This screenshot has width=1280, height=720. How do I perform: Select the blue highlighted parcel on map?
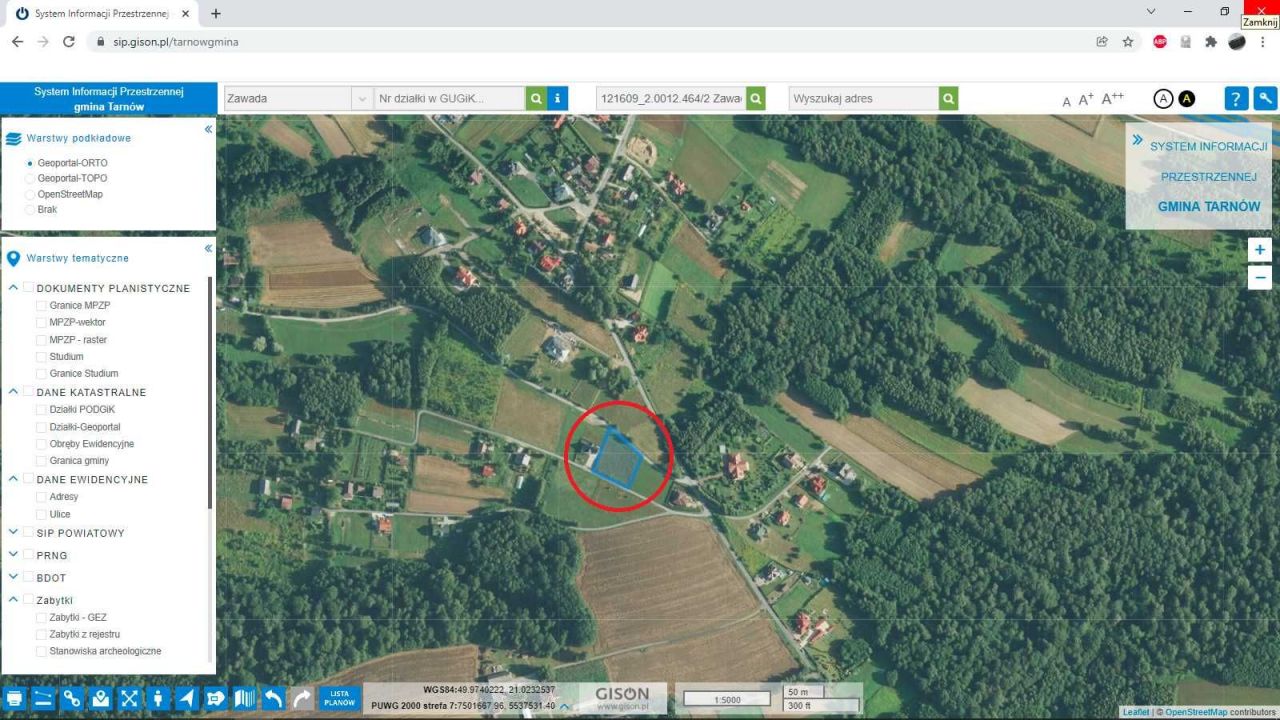616,459
